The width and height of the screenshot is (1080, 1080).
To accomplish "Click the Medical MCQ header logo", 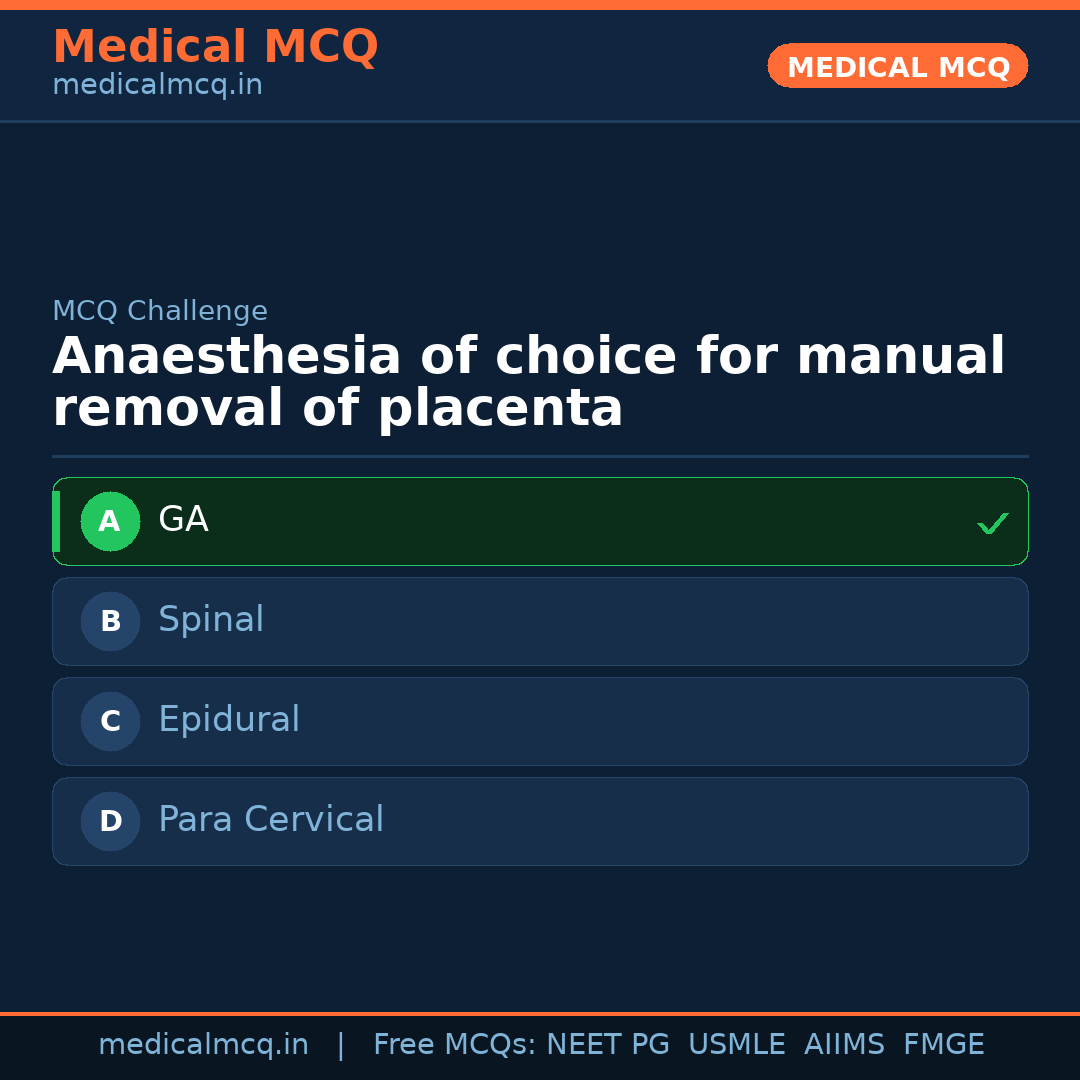I will click(215, 46).
